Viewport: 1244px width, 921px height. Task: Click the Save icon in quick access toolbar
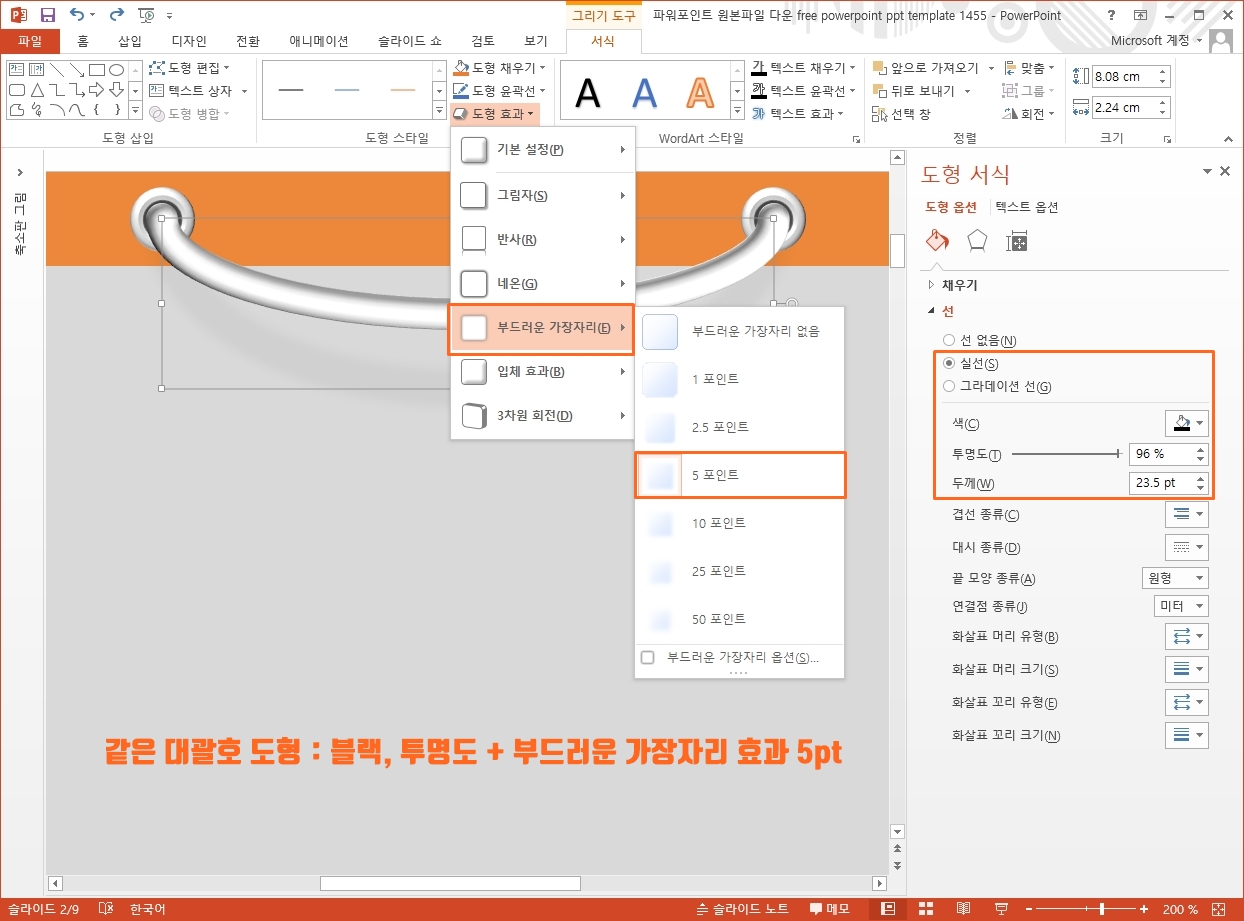[47, 15]
